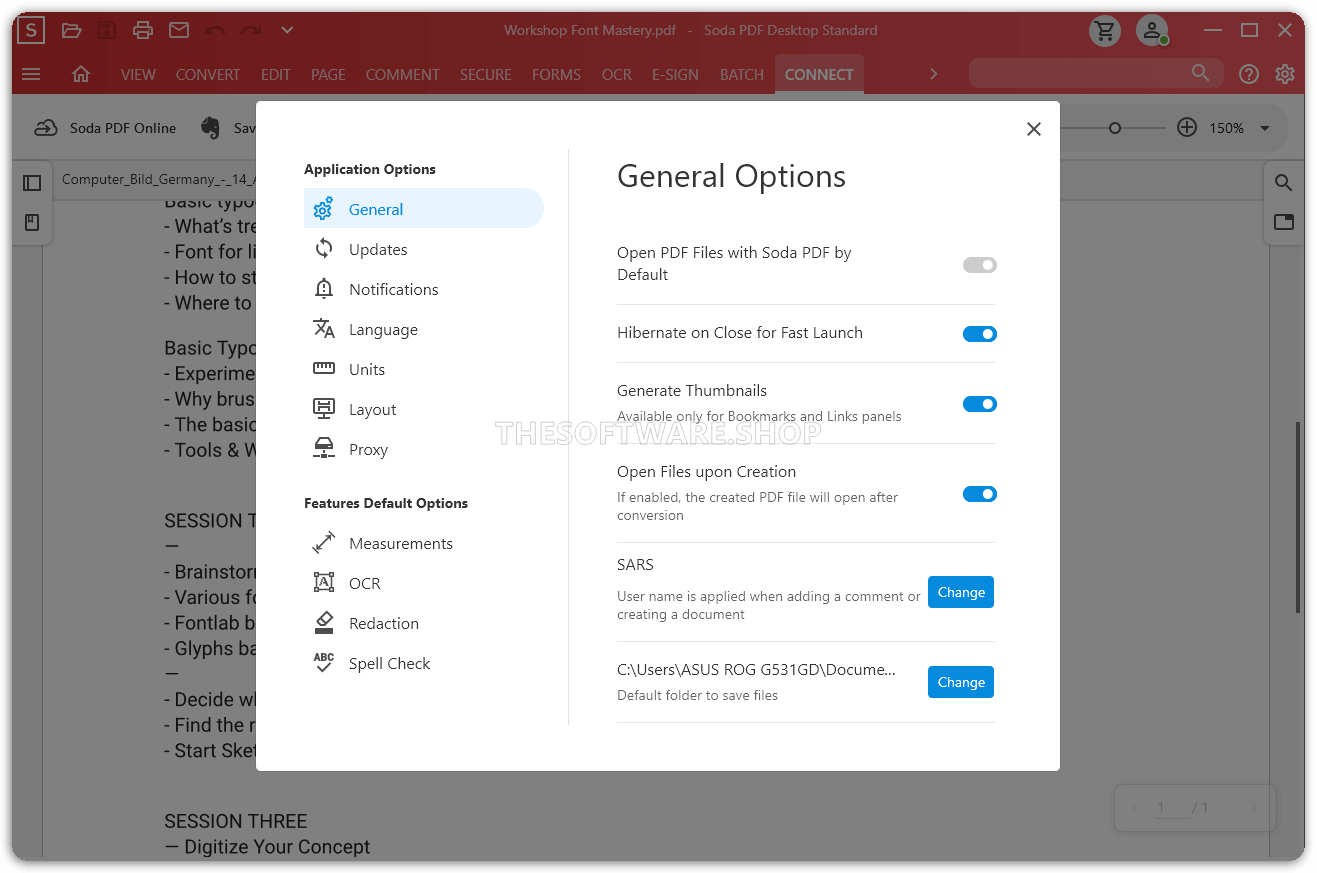
Task: Turn off Open Files upon Creation
Action: [979, 494]
